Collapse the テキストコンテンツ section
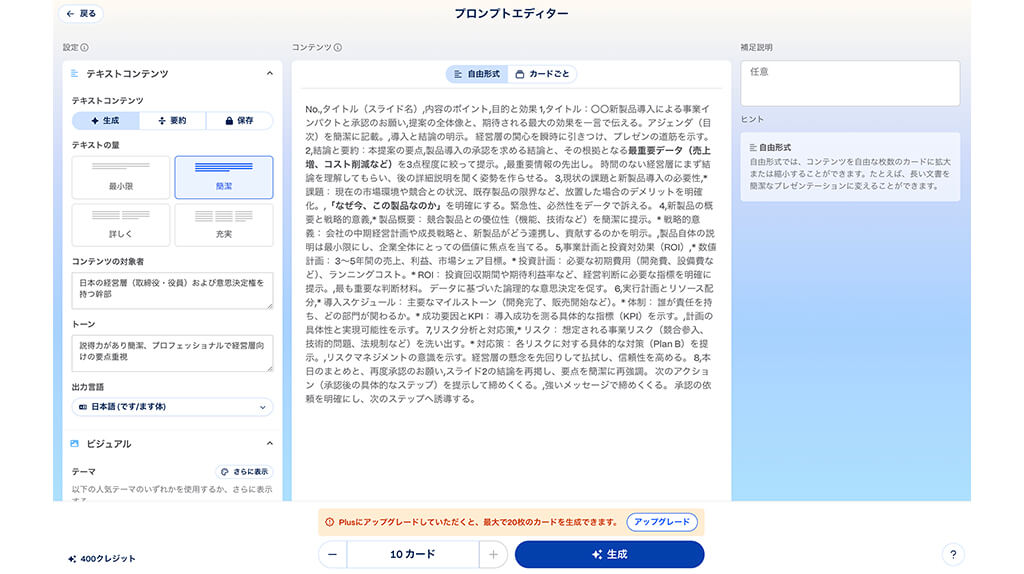 click(270, 74)
